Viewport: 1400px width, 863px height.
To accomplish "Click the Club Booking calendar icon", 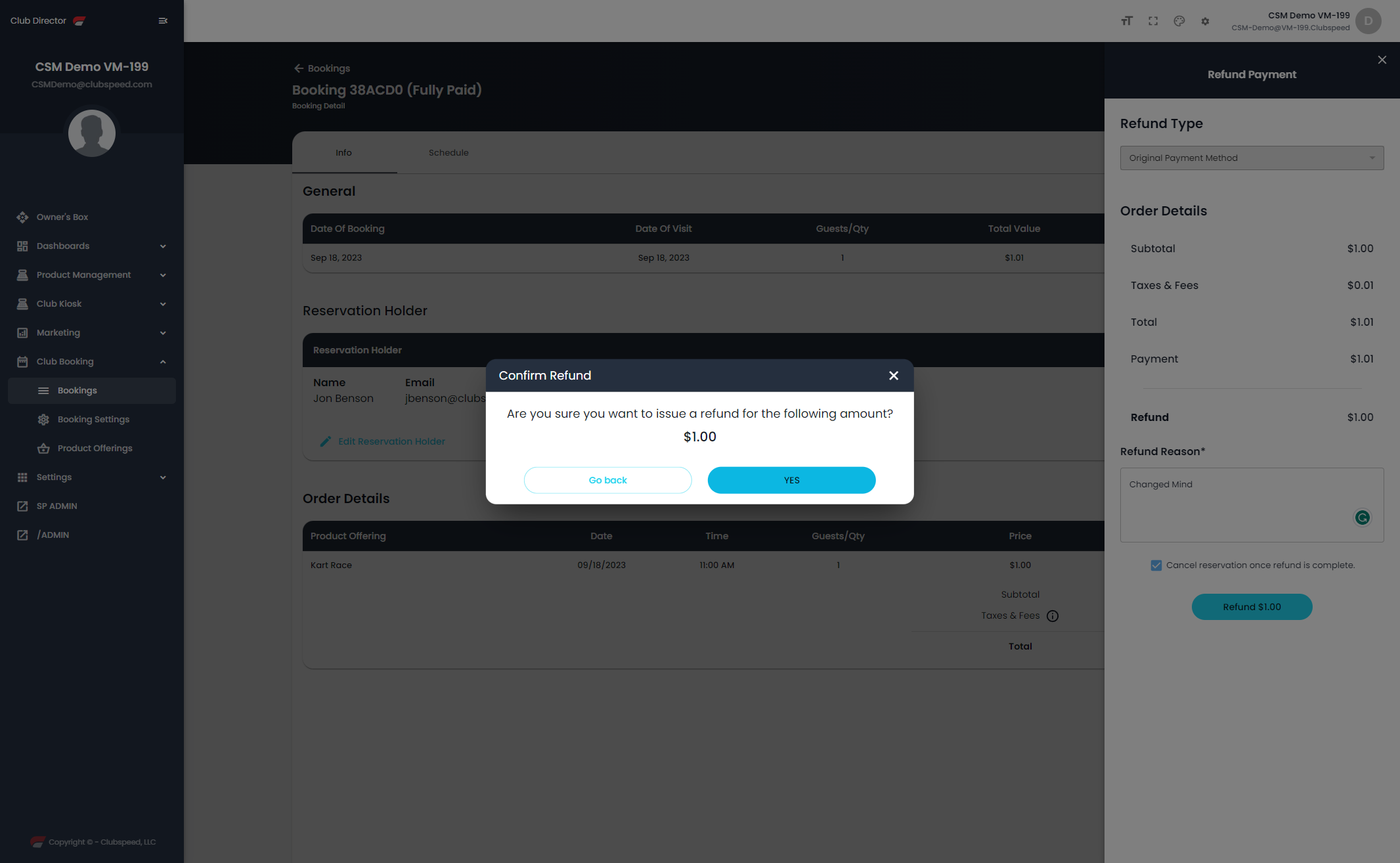I will coord(22,361).
